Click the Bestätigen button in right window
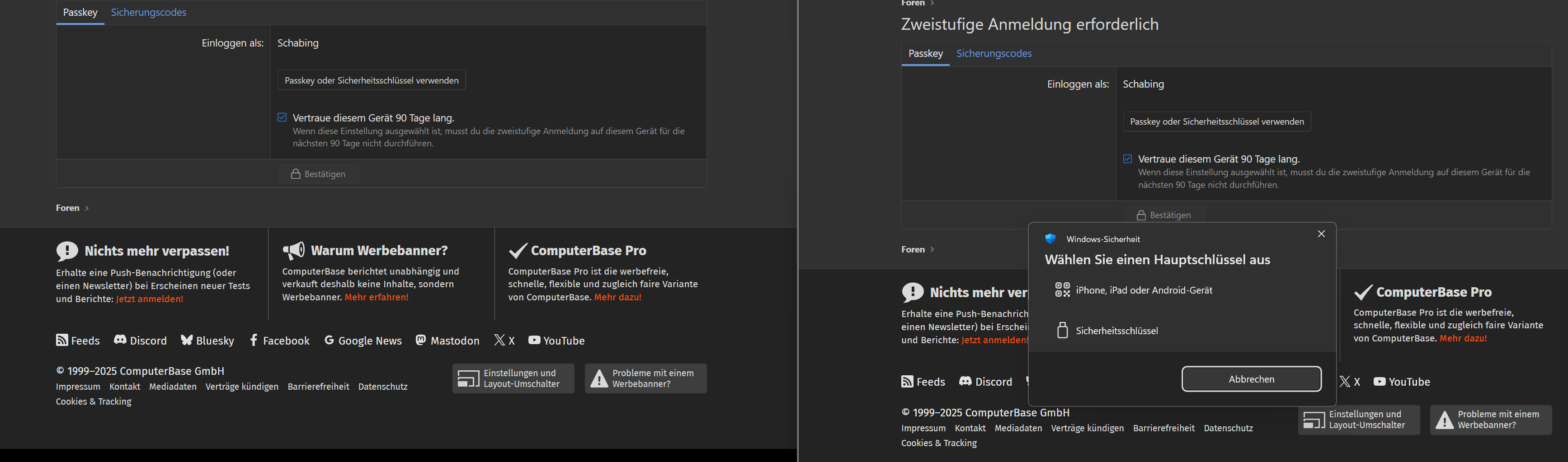The width and height of the screenshot is (1568, 462). pyautogui.click(x=1164, y=215)
